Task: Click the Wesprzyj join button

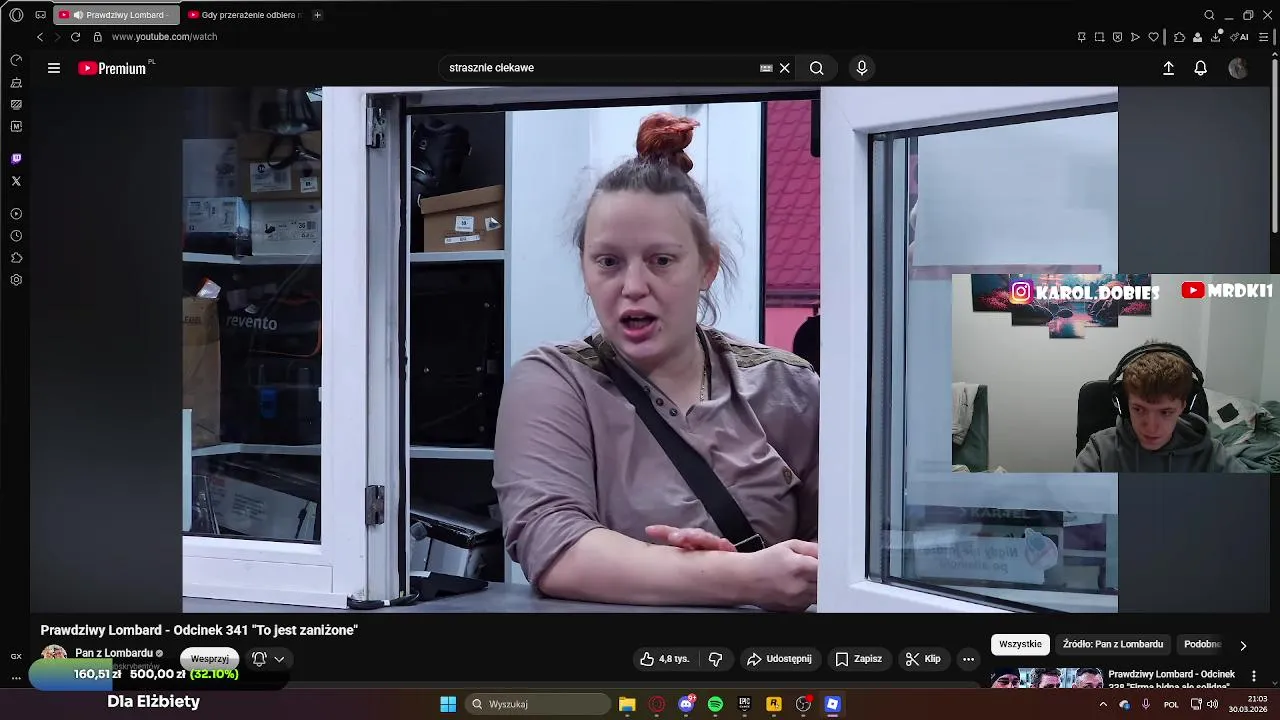Action: pos(210,659)
